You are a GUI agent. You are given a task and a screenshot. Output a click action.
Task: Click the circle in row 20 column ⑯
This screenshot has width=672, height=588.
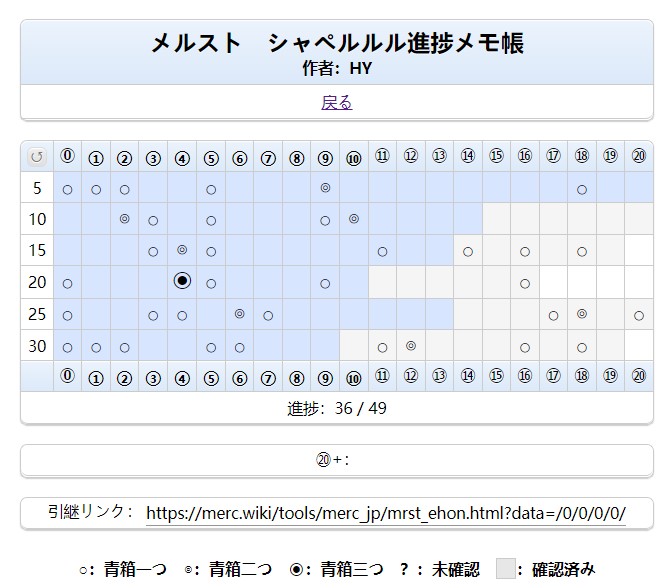point(525,284)
